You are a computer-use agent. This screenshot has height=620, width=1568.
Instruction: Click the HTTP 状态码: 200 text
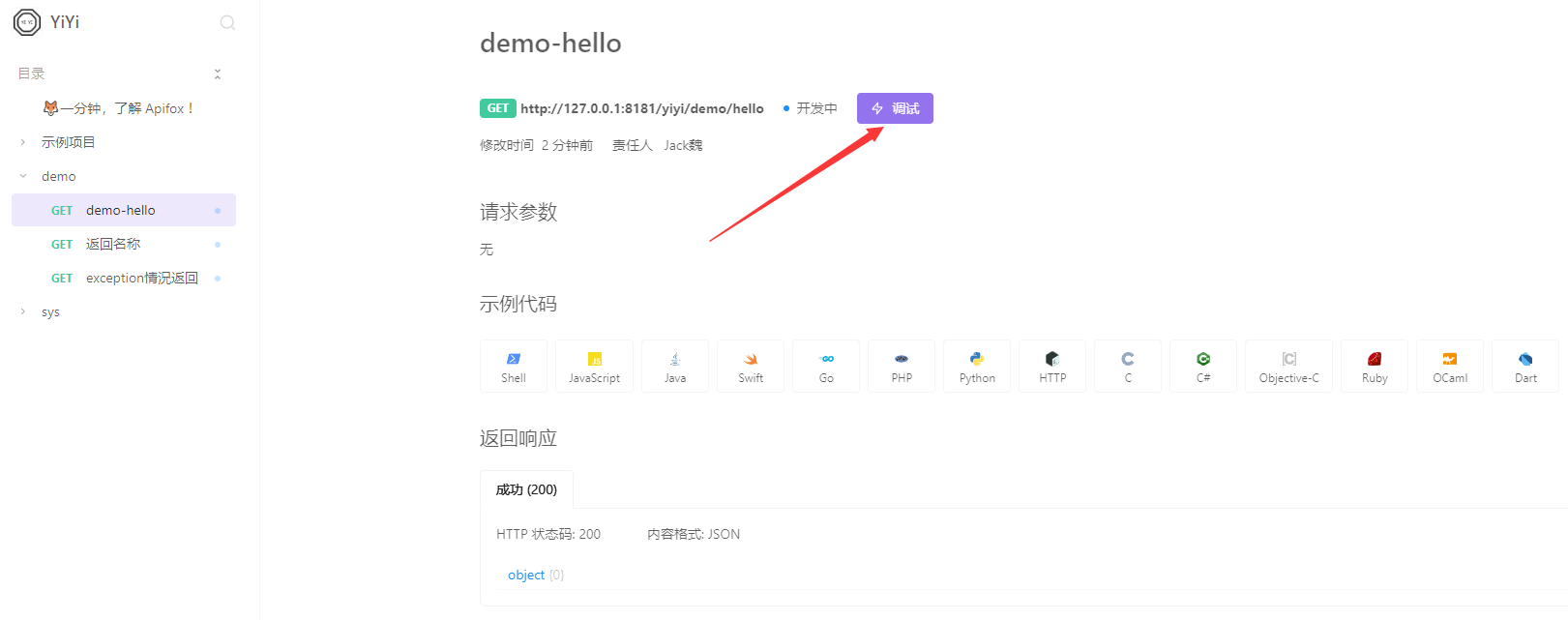click(x=548, y=534)
